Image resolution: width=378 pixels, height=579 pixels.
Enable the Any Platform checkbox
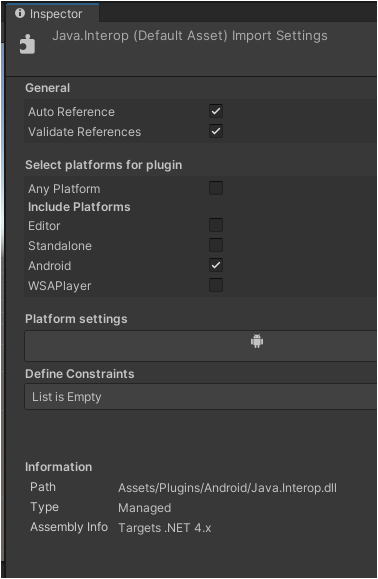tap(216, 188)
